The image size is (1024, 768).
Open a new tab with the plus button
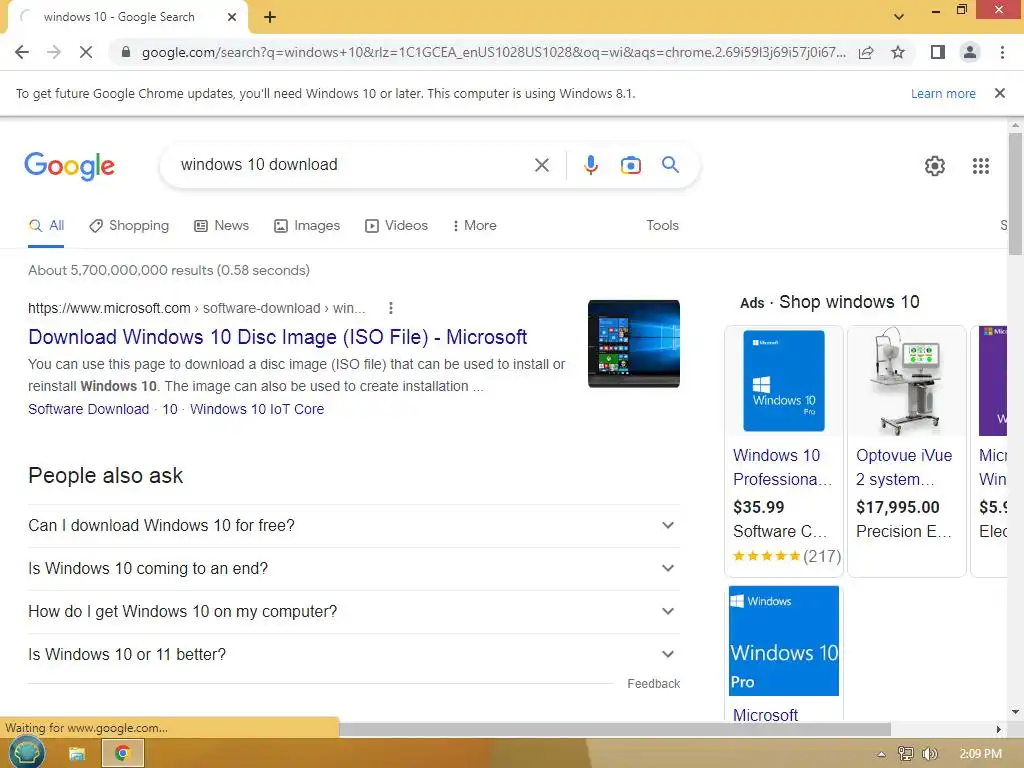click(x=270, y=17)
